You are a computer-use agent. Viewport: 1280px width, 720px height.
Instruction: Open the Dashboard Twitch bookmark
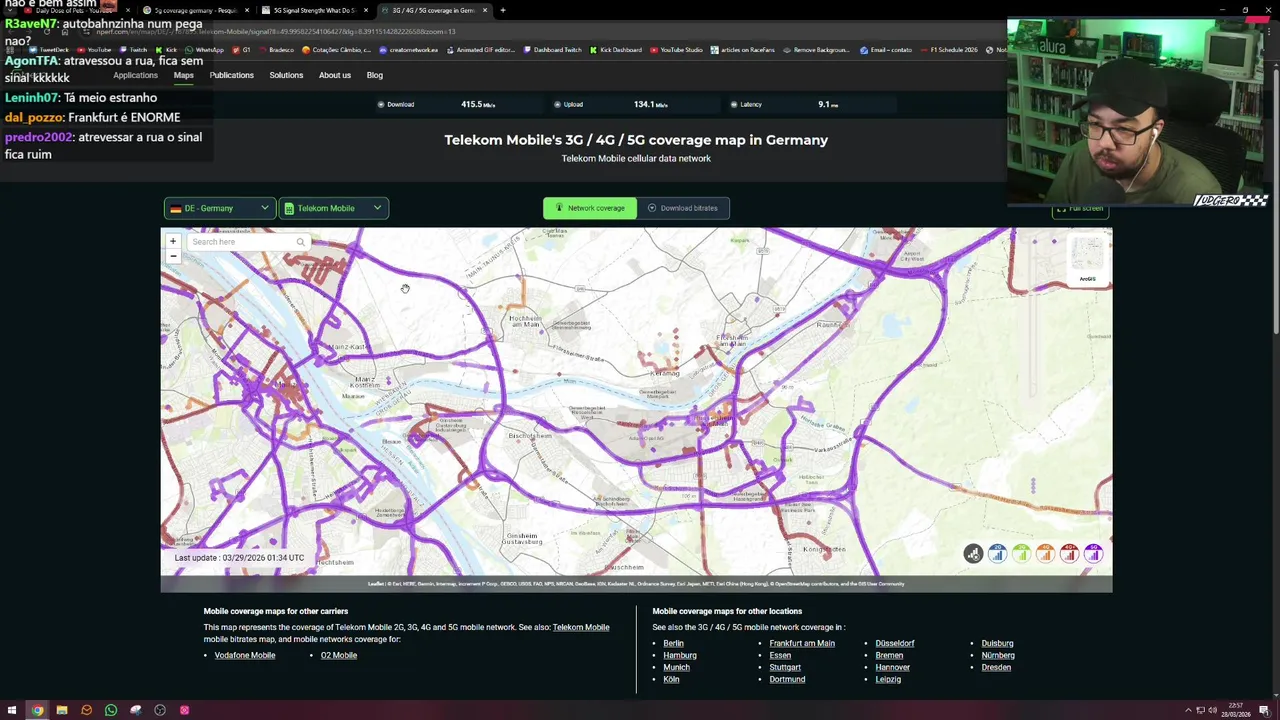click(552, 50)
